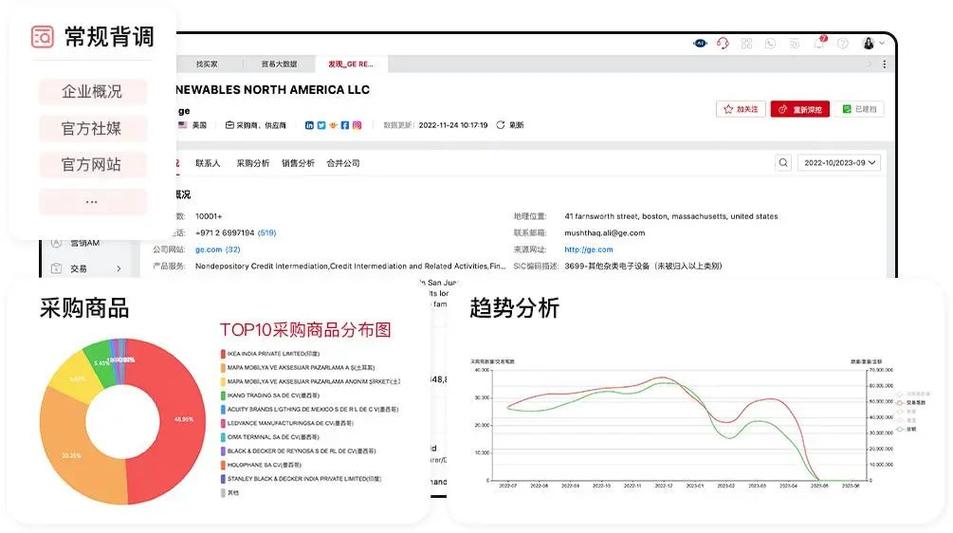Click the IKEA INDIA PRIVATE LIMITED legend swatch
Screen dimensions: 953x533
pos(223,354)
